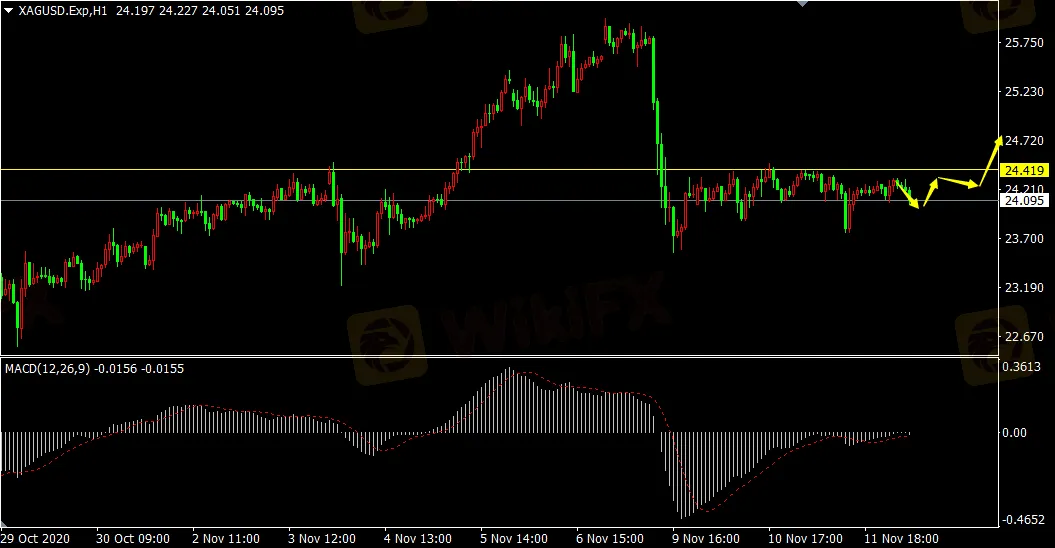Screen dimensions: 1055x548
Task: Click the current price label 24.095
Action: pos(1023,201)
